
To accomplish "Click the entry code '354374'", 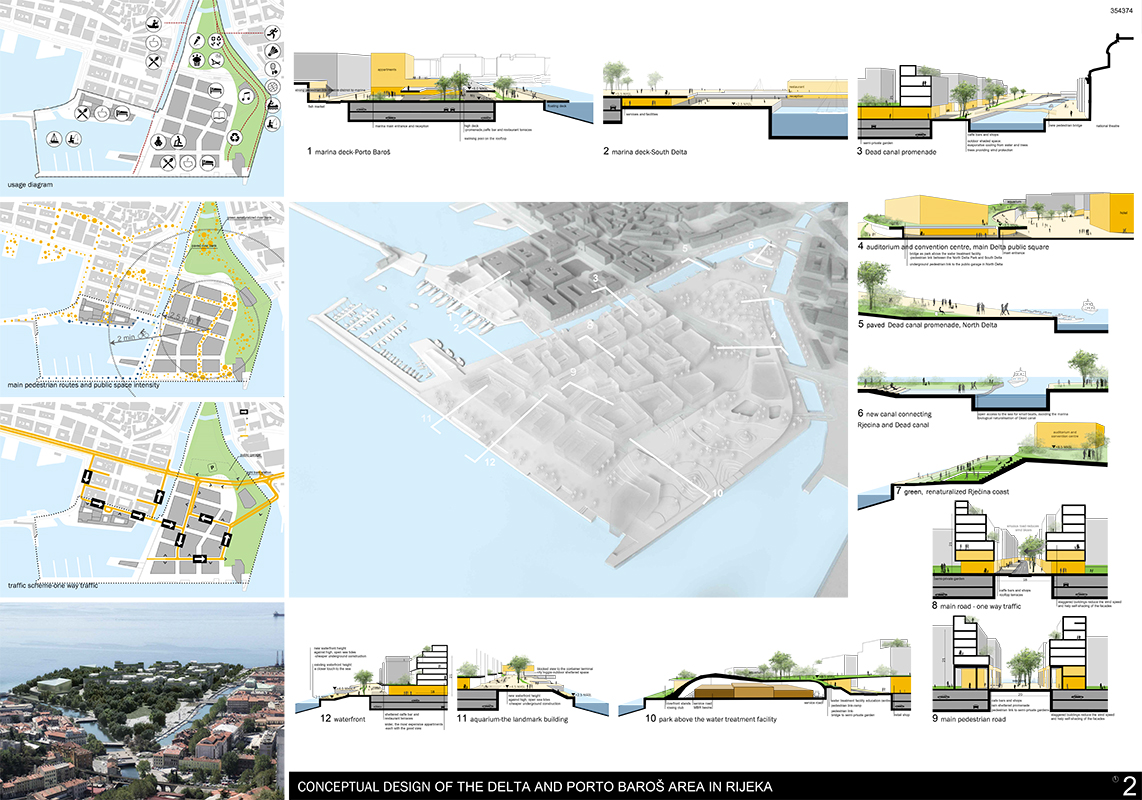I will point(1122,11).
